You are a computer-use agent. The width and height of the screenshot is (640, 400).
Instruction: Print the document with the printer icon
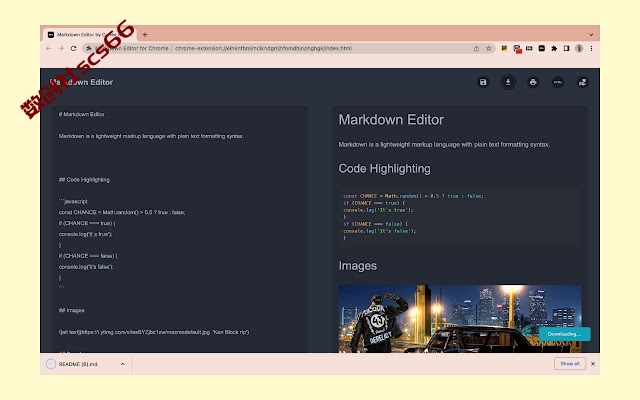coord(533,82)
